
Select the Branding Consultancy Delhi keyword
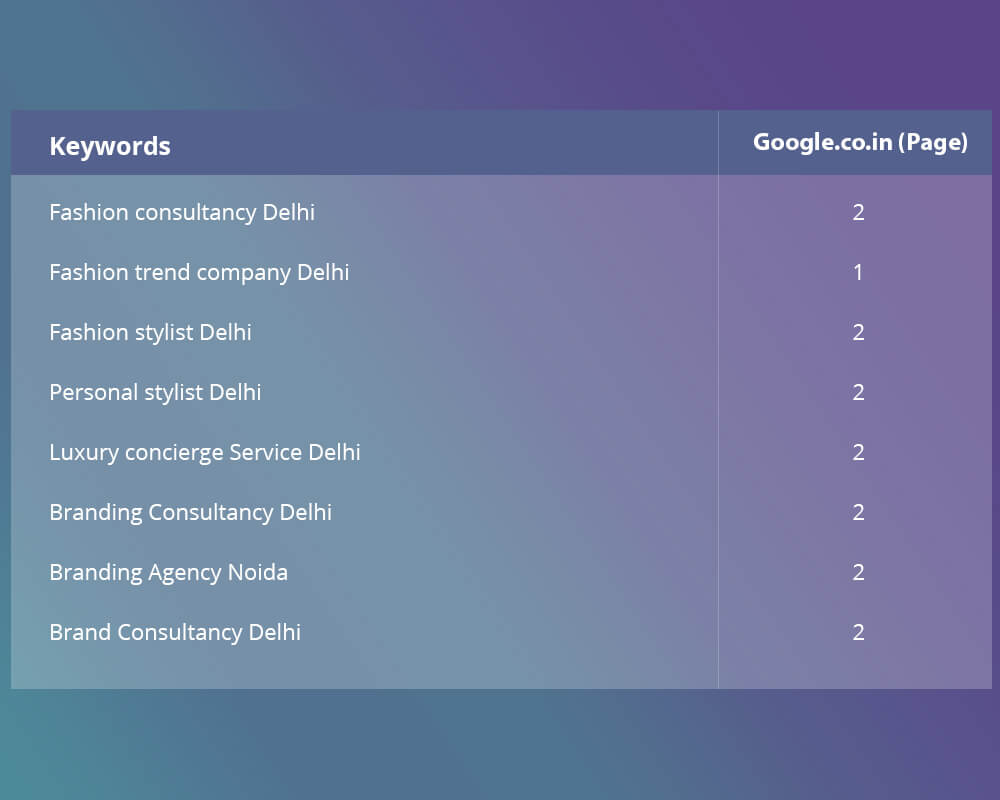click(190, 512)
